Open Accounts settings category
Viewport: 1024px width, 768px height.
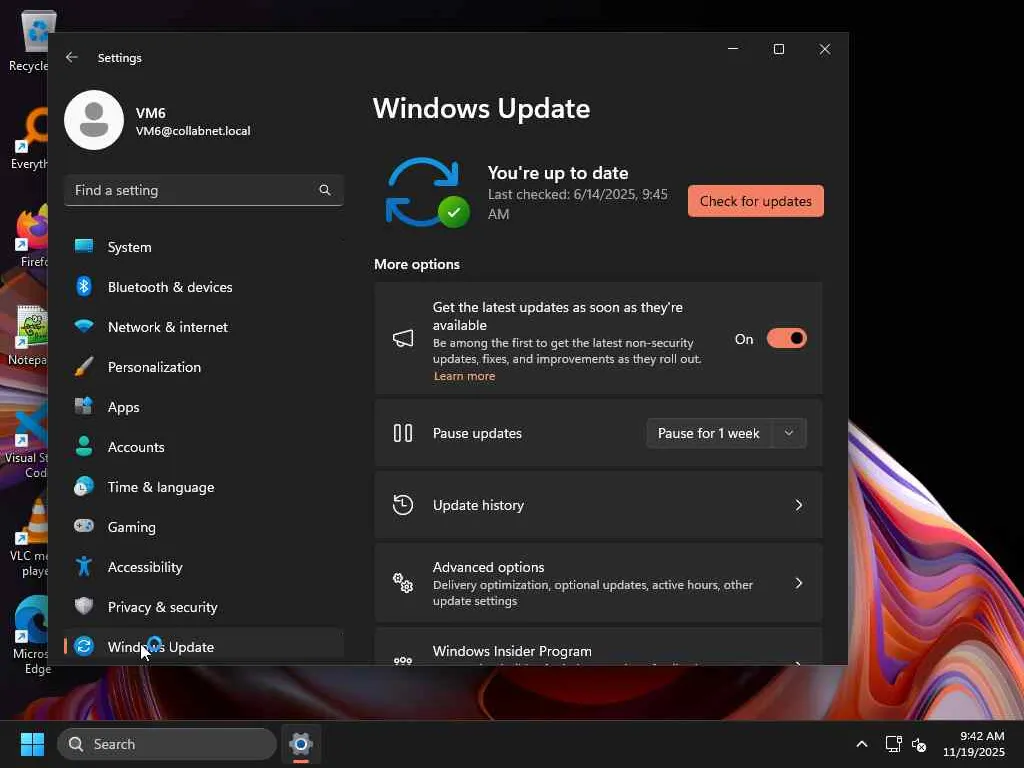click(x=204, y=447)
